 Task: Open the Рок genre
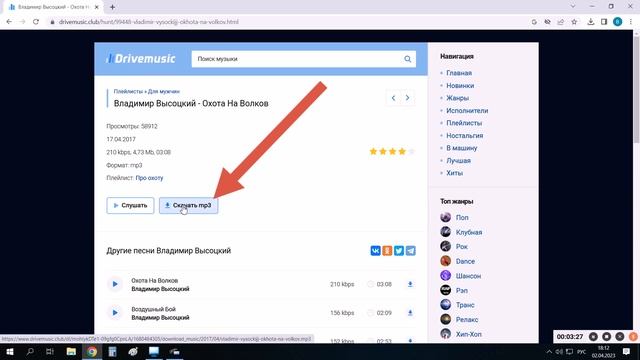click(462, 247)
